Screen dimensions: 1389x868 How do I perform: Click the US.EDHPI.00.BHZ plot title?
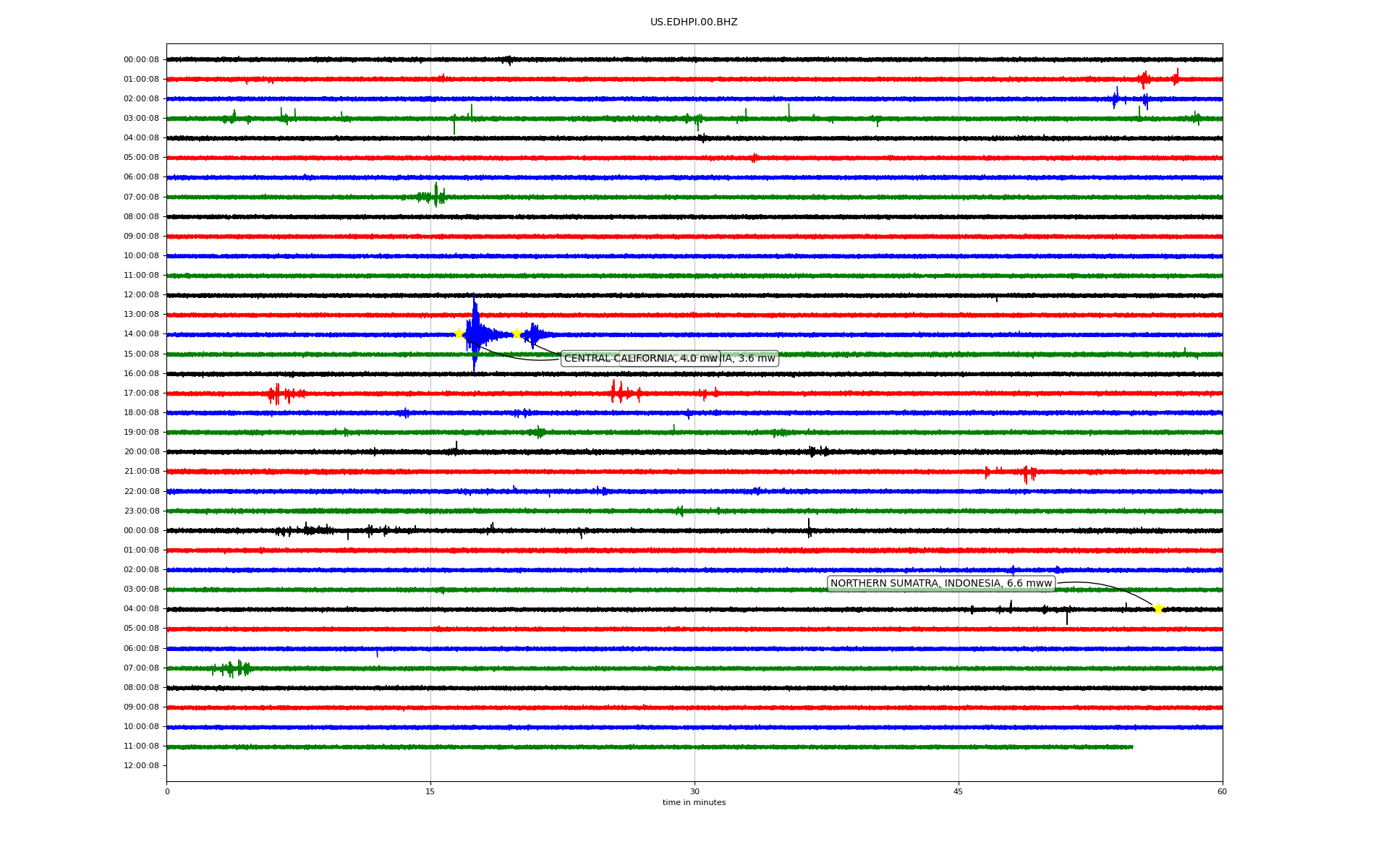[693, 22]
